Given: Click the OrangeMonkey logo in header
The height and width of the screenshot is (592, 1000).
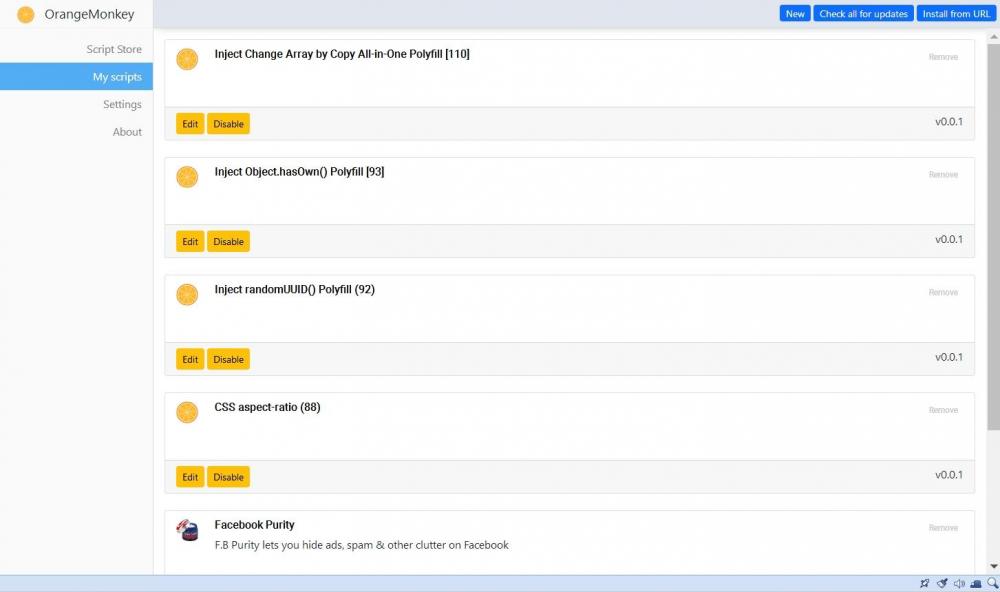Looking at the screenshot, I should click(x=26, y=14).
